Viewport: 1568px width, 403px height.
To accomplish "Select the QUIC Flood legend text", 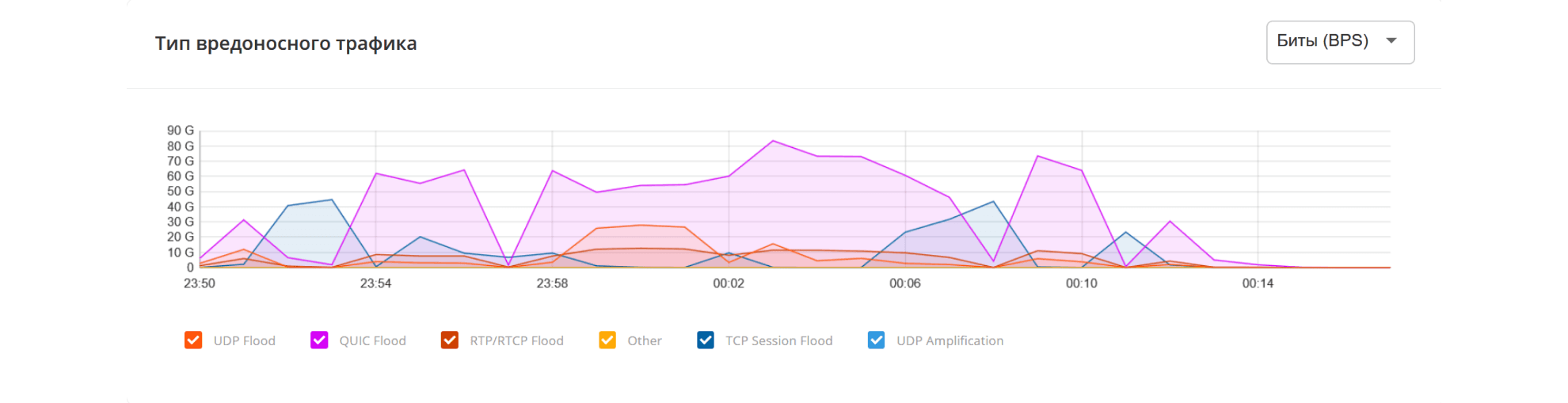I will (x=372, y=341).
